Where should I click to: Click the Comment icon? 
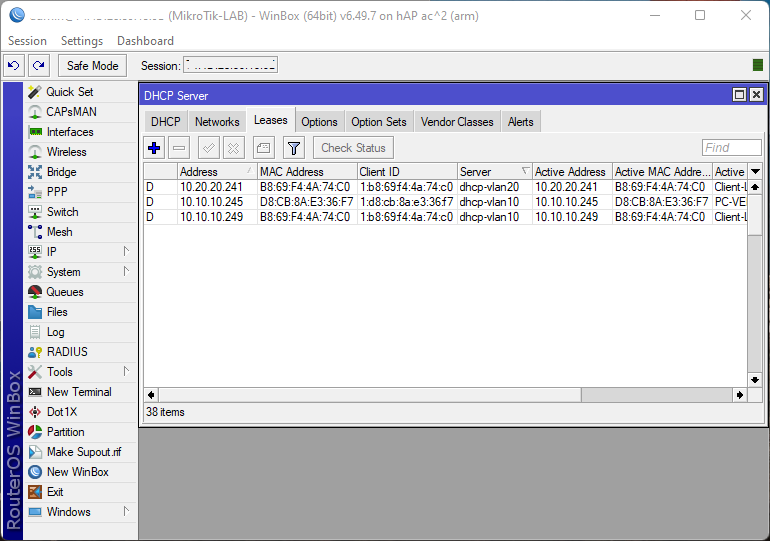click(264, 148)
